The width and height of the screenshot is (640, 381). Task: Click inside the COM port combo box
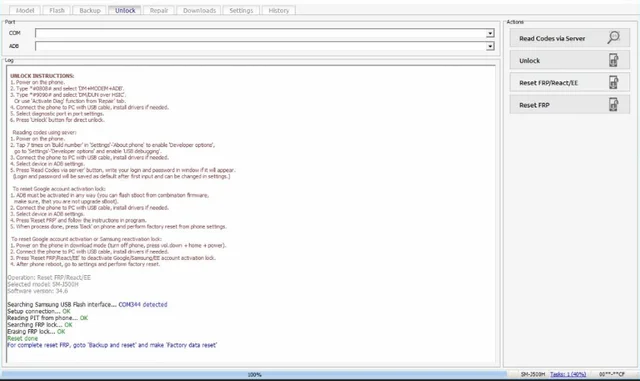click(260, 33)
